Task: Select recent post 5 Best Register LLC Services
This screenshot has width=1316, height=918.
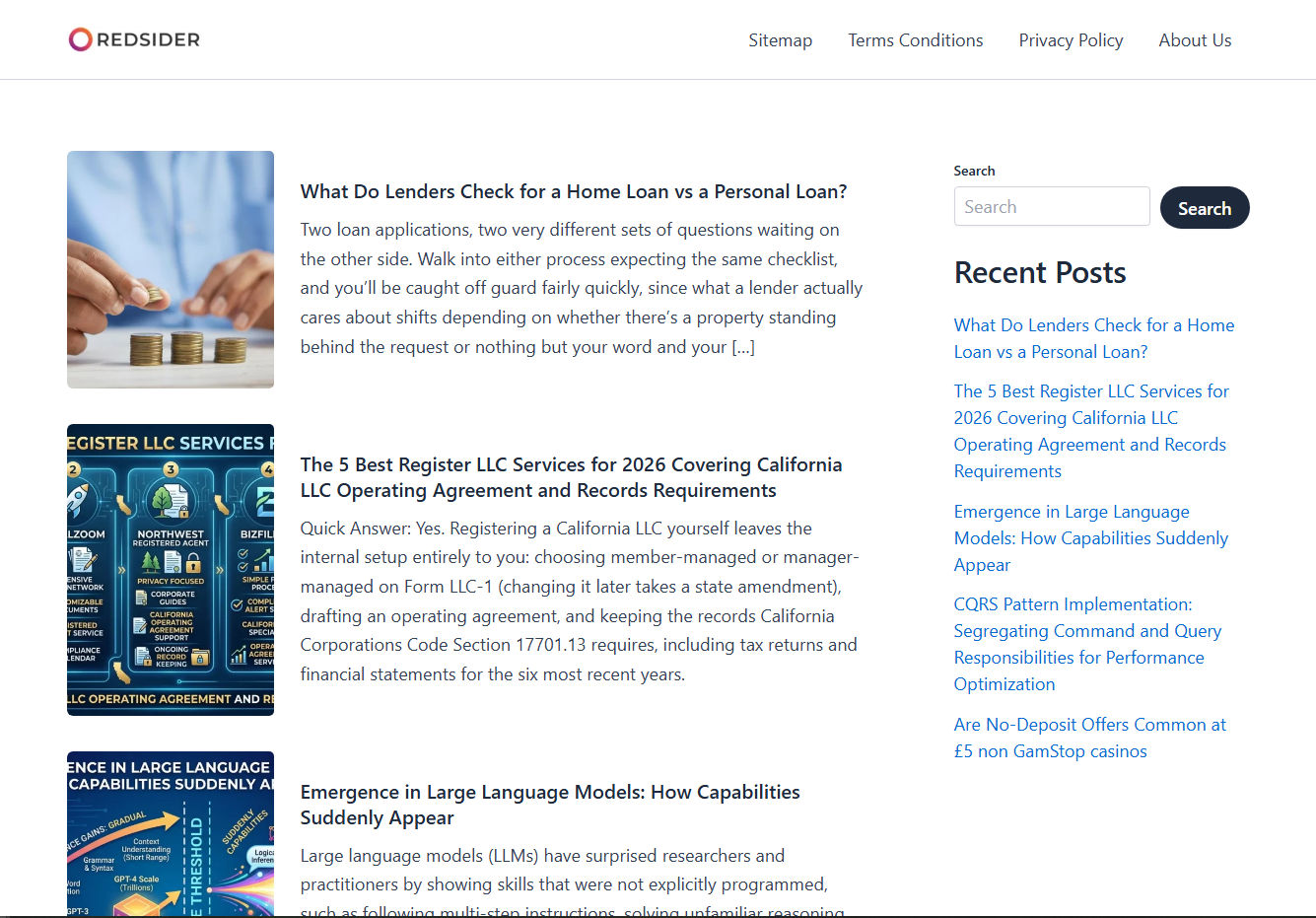Action: 1091,431
